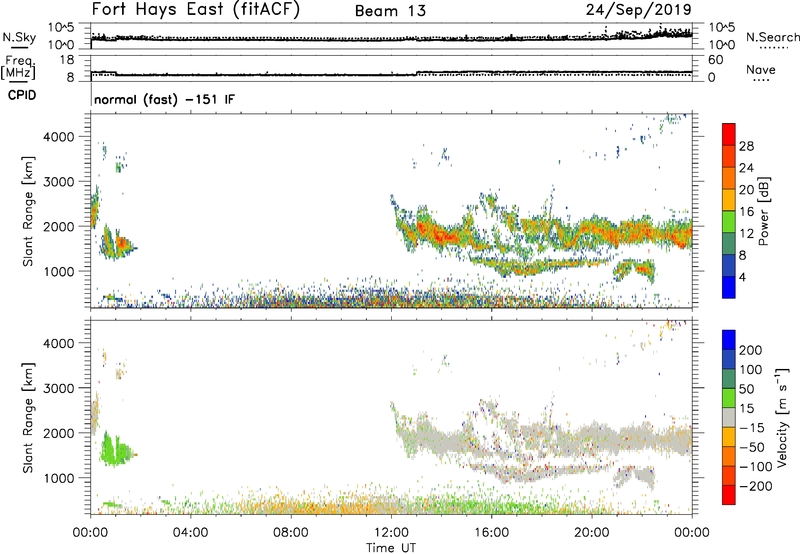Click the '18' frequency axis label
This screenshot has width=800, height=554.
(67, 60)
